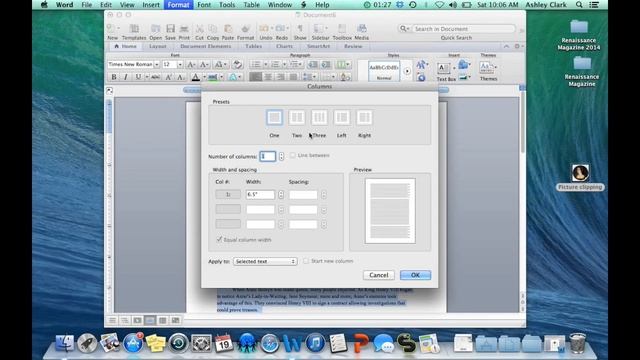640x360 pixels.
Task: Click the strikethrough ABC icon
Action: tap(156, 77)
